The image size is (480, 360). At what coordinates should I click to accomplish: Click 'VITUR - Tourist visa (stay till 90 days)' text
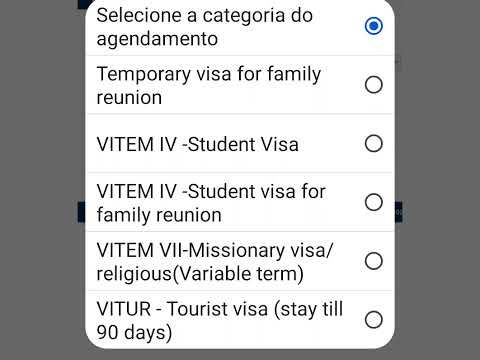pyautogui.click(x=219, y=320)
